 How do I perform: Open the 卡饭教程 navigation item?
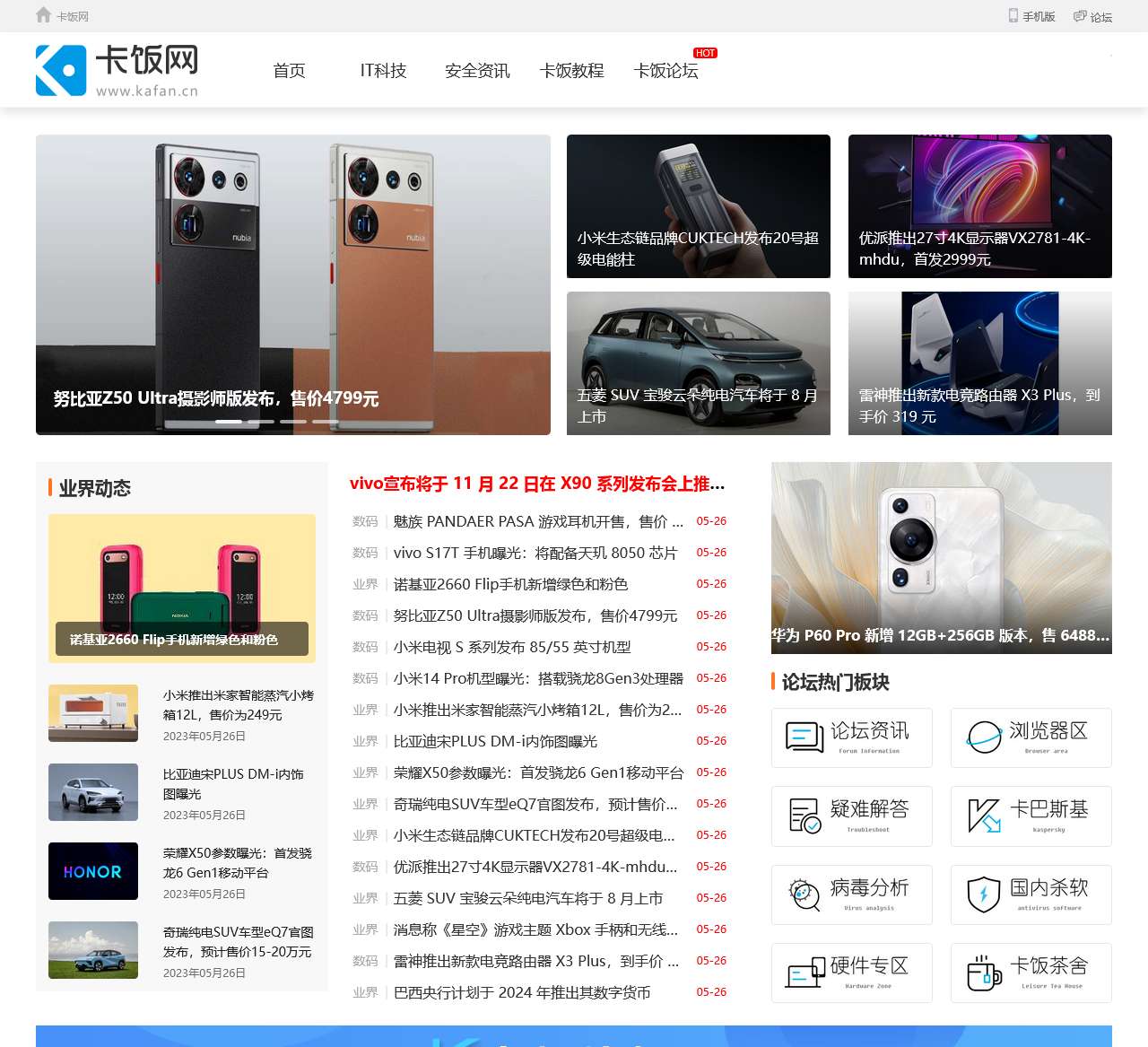click(x=571, y=71)
